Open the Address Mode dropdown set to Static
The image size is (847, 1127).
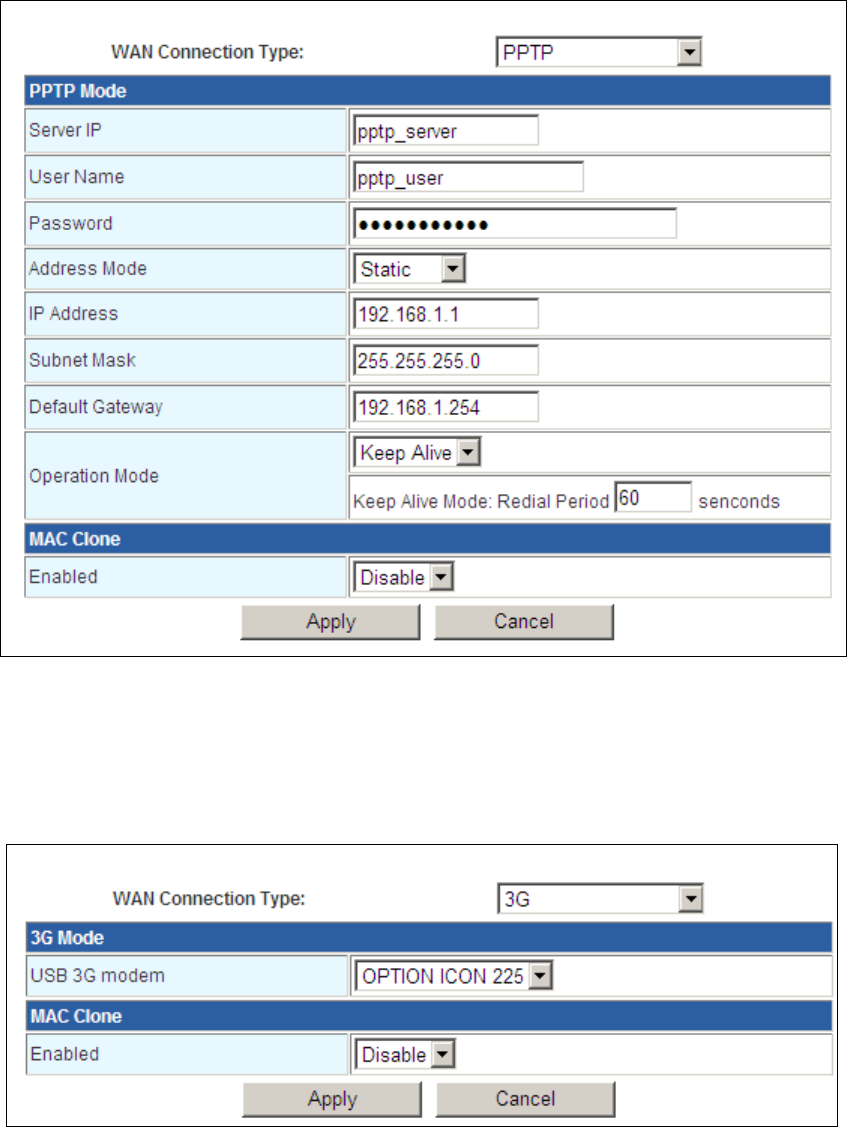click(x=409, y=269)
